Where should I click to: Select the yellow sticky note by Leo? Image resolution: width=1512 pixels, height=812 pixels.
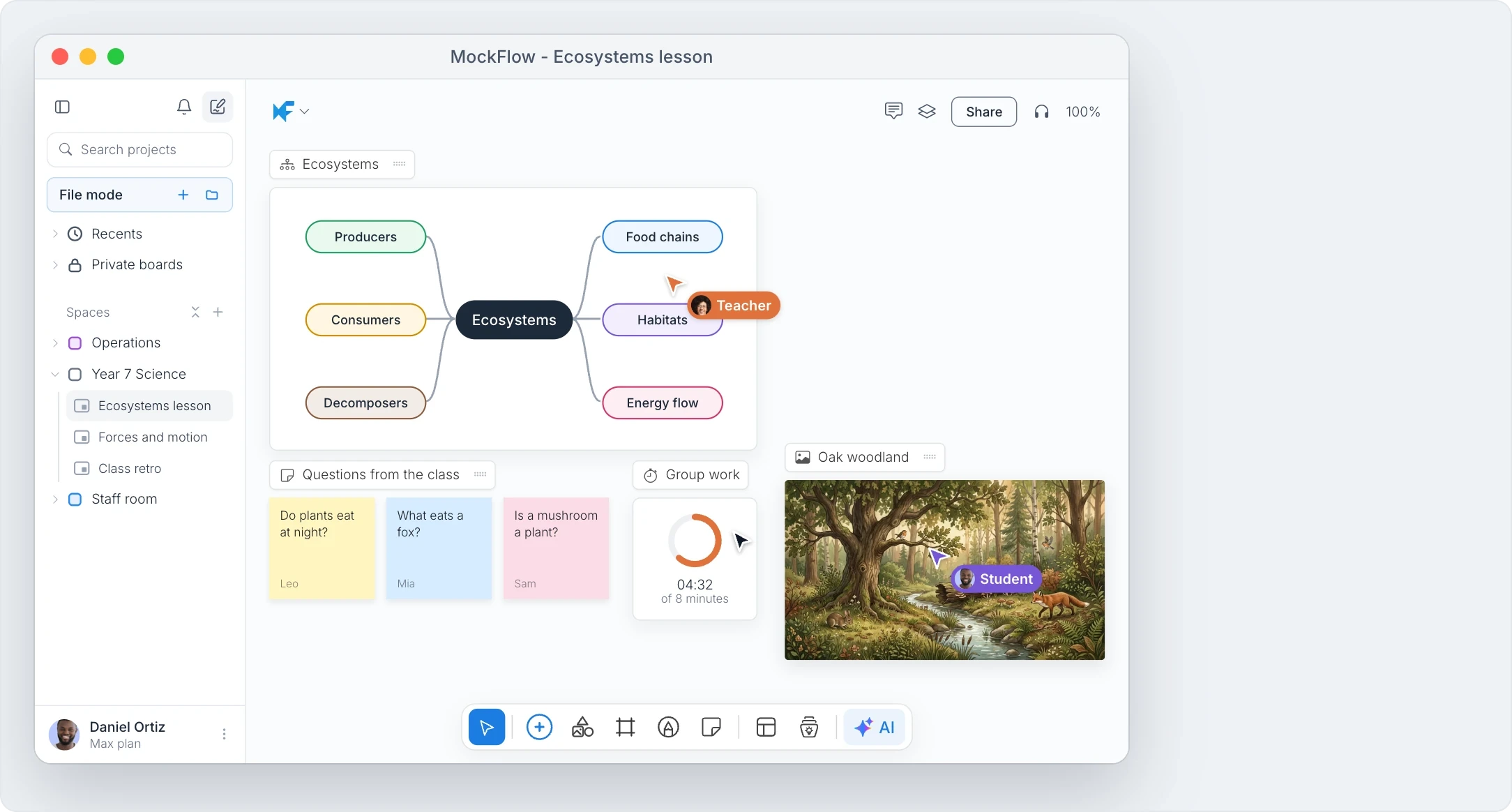(x=322, y=548)
